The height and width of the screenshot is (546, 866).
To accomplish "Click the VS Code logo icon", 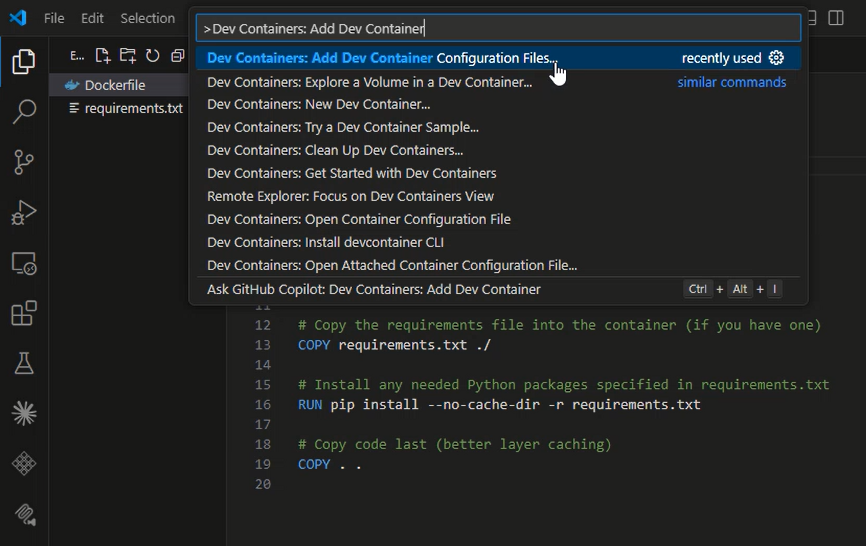I will 18,18.
